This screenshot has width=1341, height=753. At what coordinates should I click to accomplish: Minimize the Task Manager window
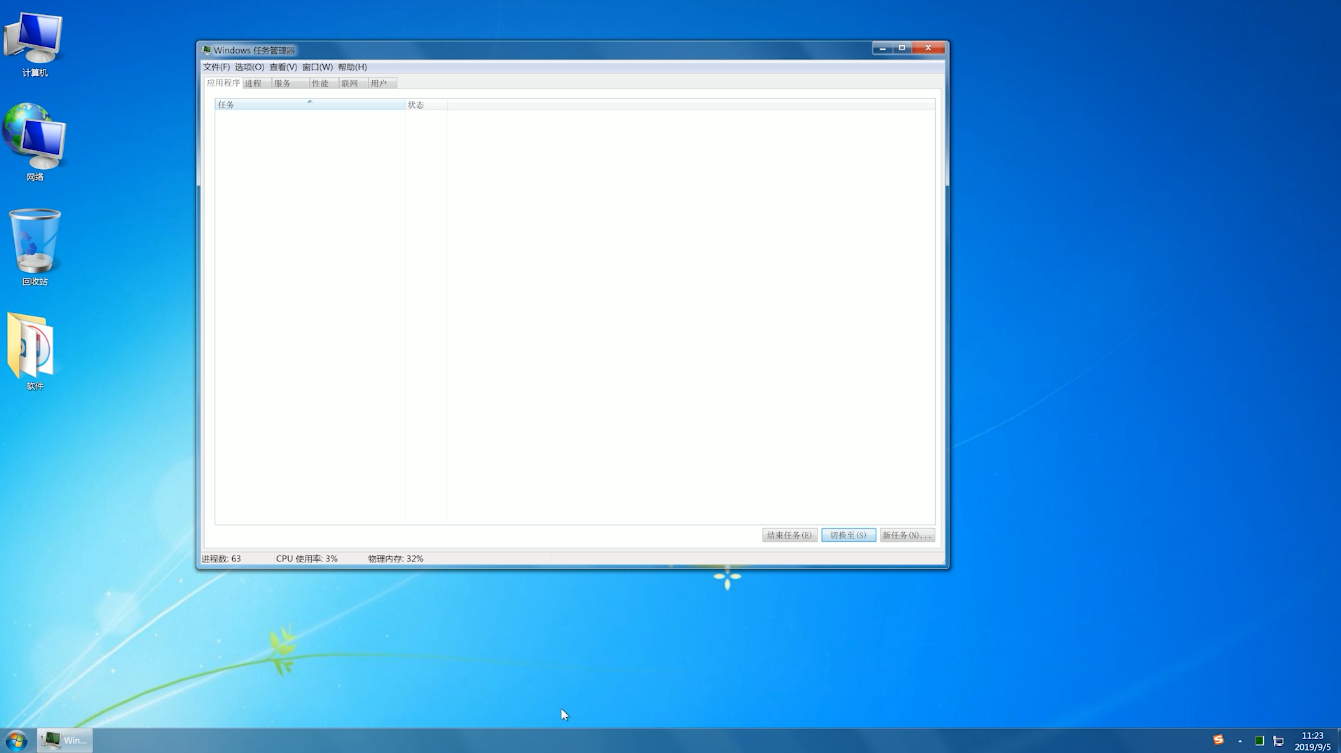[x=882, y=48]
